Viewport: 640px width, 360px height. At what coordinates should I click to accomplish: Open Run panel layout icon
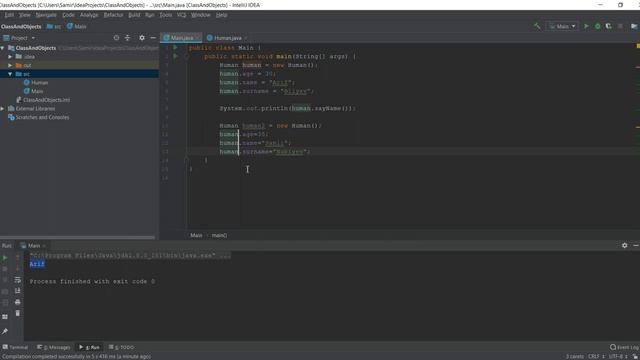5,317
